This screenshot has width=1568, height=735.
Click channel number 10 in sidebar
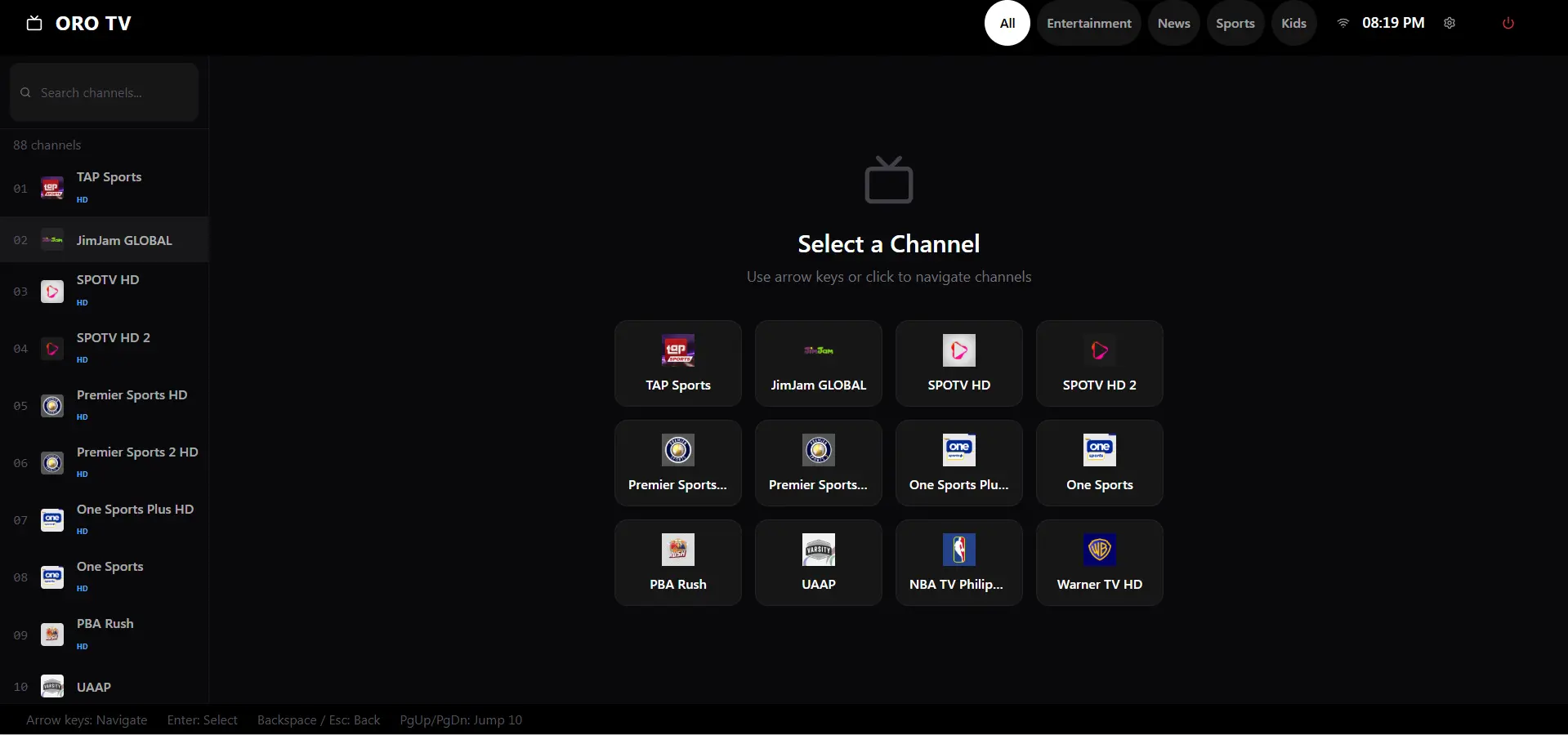(x=20, y=687)
